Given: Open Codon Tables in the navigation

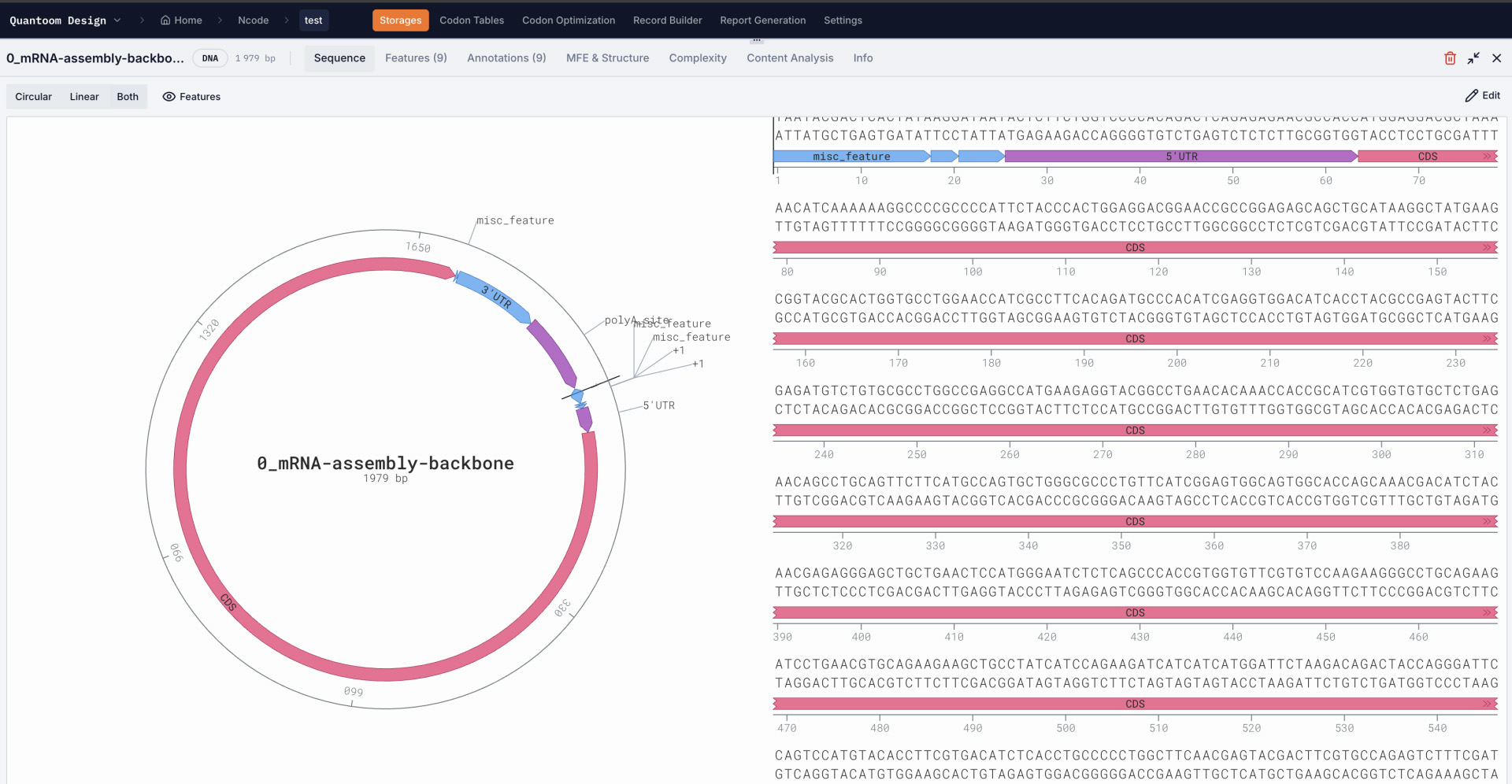Looking at the screenshot, I should [x=472, y=20].
